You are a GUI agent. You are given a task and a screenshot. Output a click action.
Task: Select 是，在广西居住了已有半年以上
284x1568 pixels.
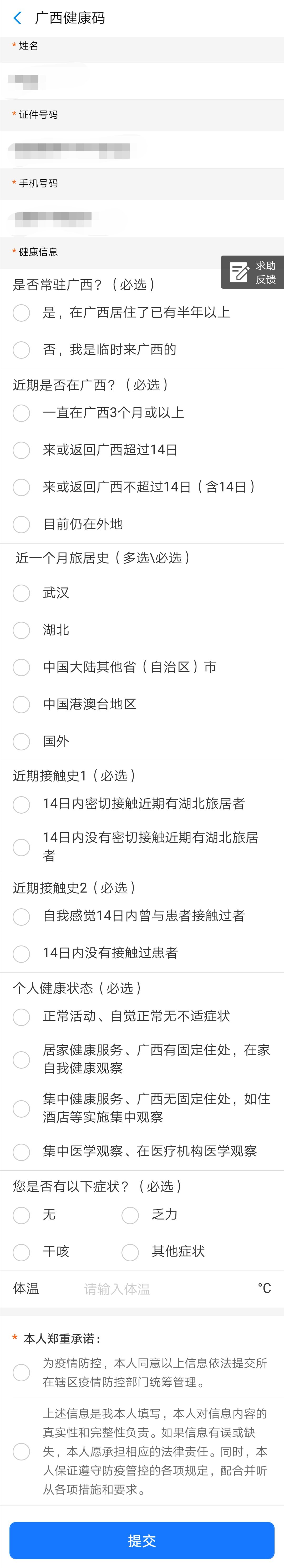tap(21, 313)
